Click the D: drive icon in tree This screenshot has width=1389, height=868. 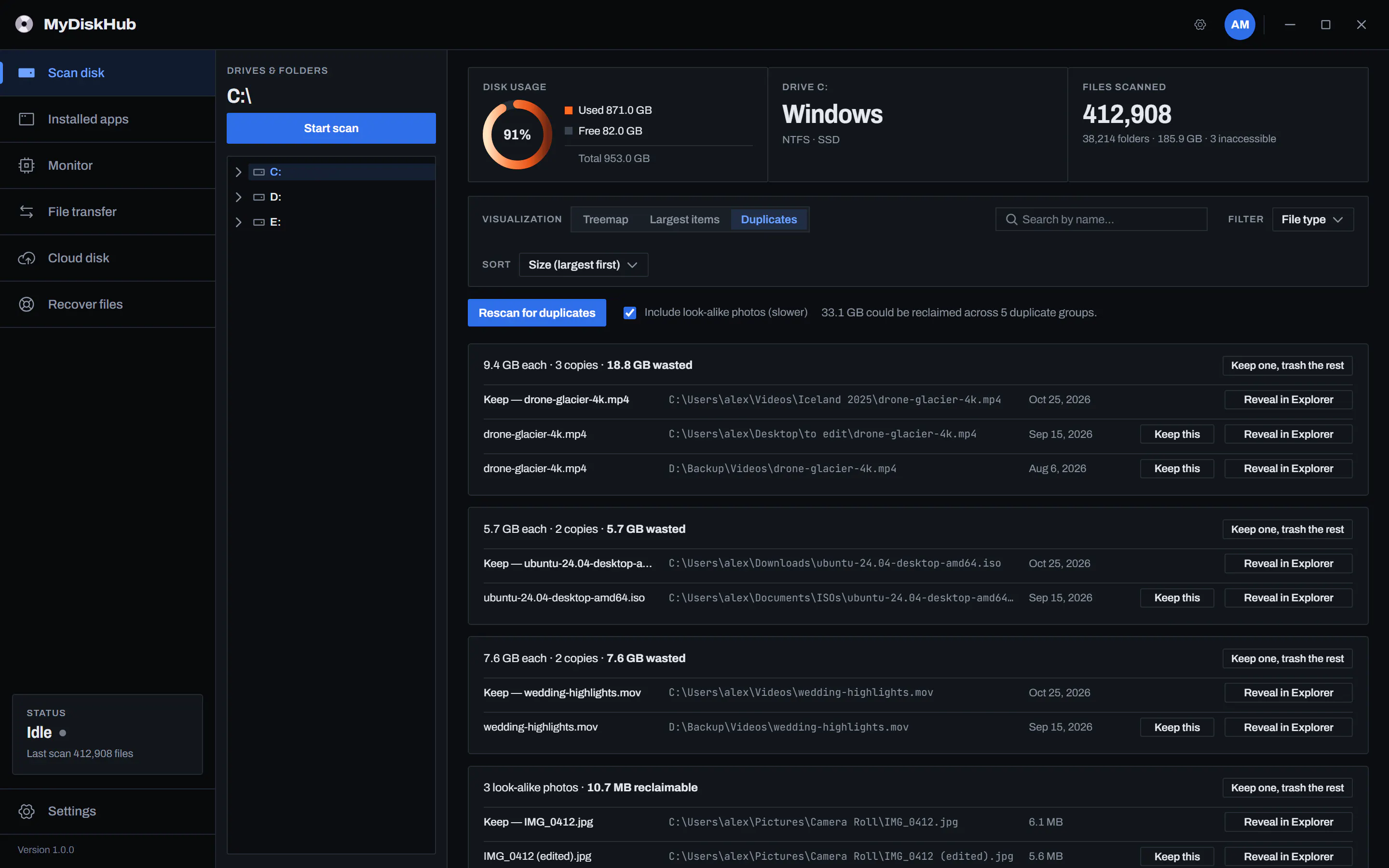point(259,197)
